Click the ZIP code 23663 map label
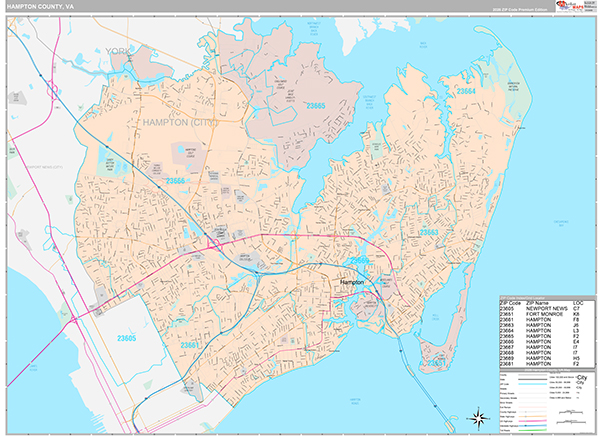Image resolution: width=600 pixels, height=436 pixels. tap(429, 232)
